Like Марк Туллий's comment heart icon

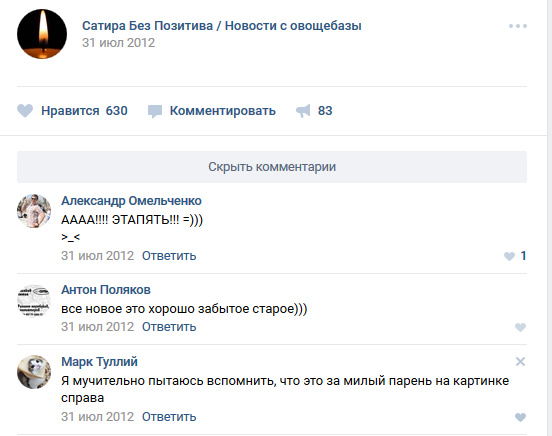(520, 417)
